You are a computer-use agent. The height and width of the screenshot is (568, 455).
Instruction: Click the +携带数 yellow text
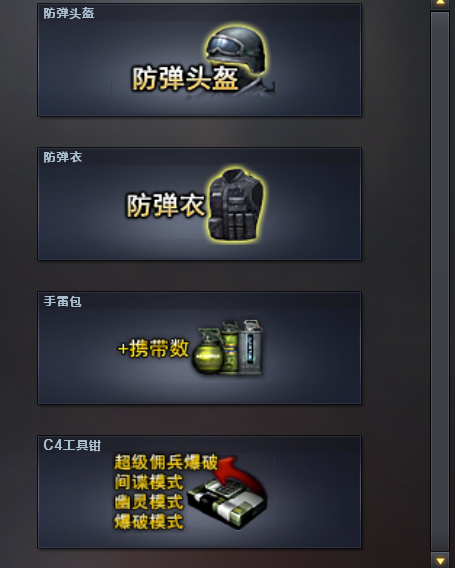153,348
